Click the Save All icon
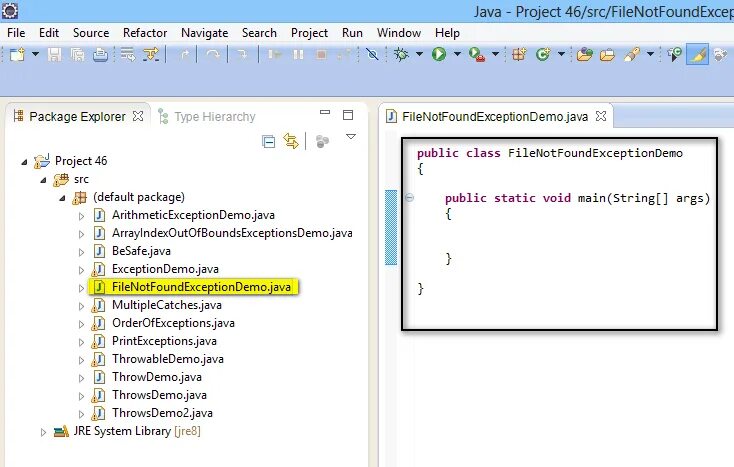 coord(77,54)
